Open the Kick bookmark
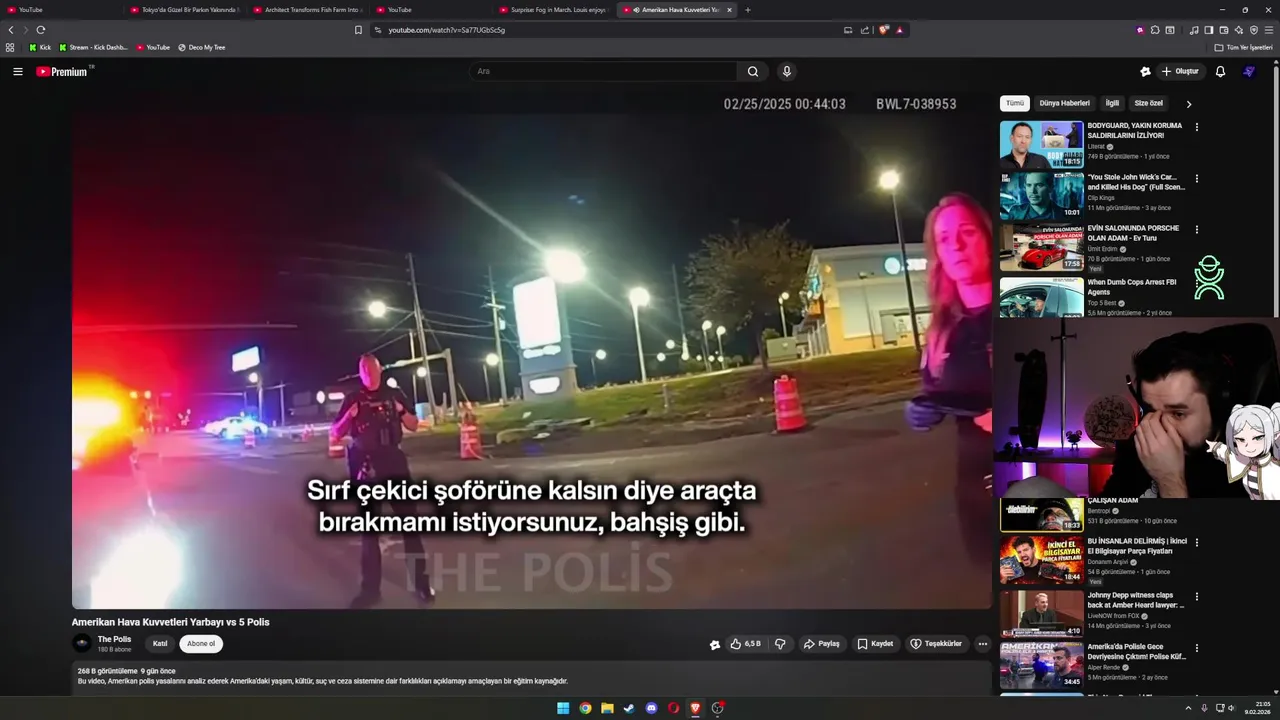Viewport: 1280px width, 720px height. (x=40, y=47)
